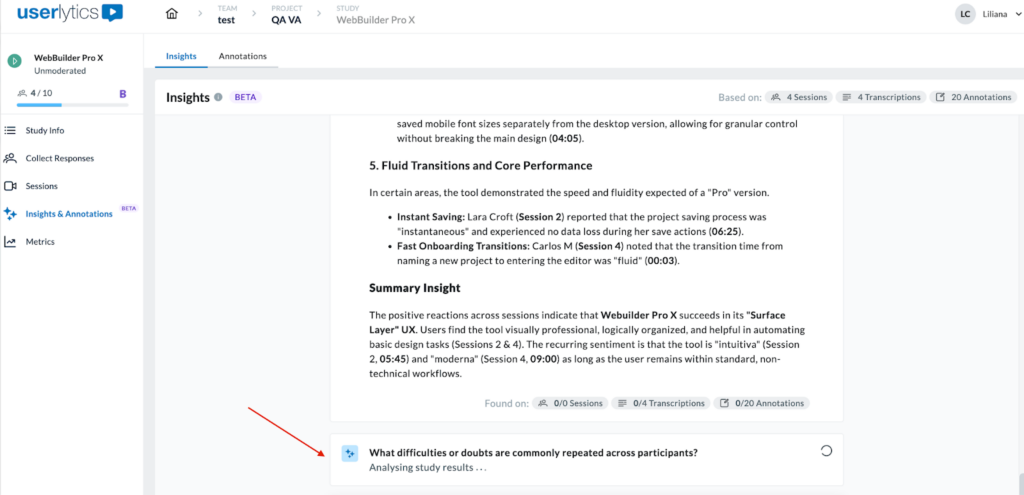Click the home icon in breadcrumb
Screen dimensions: 1024x495
pos(172,14)
